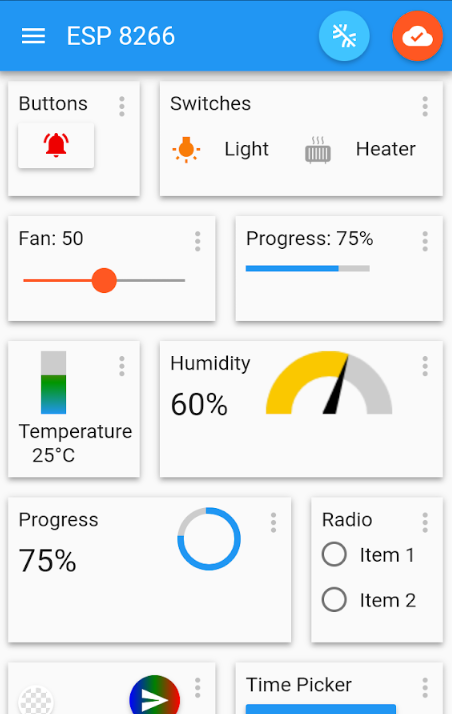The width and height of the screenshot is (452, 714).
Task: Tap the circular 75% progress ring
Action: (x=209, y=539)
